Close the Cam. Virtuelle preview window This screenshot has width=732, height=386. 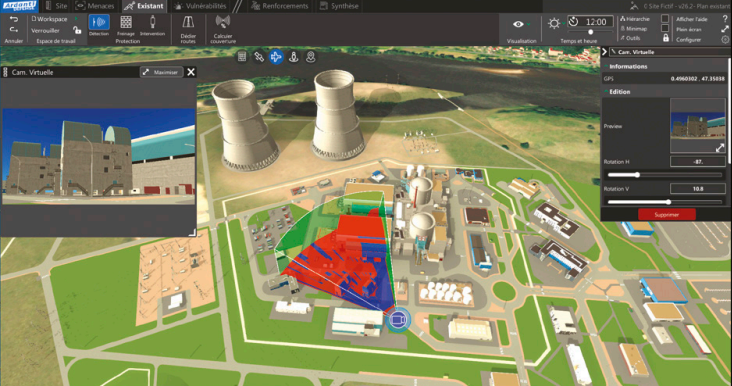tap(191, 72)
